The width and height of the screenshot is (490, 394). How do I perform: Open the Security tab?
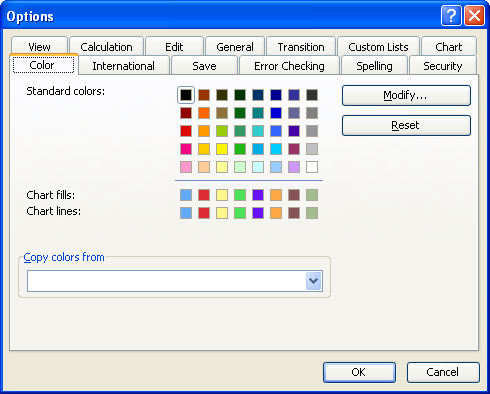click(x=443, y=66)
